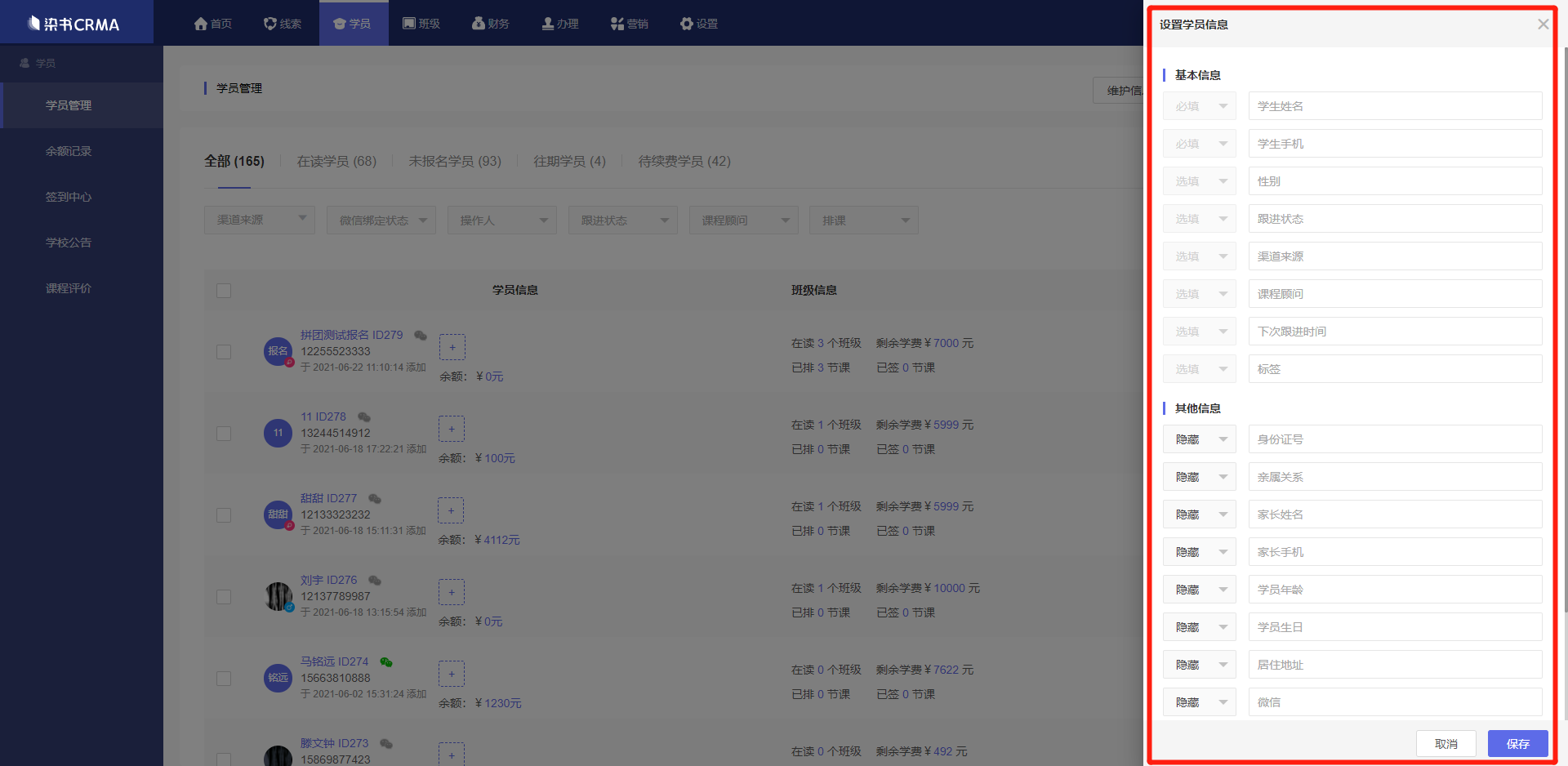Screen dimensions: 1568x766
Task: Switch to the 未报名学员 (93) tab
Action: tap(455, 161)
